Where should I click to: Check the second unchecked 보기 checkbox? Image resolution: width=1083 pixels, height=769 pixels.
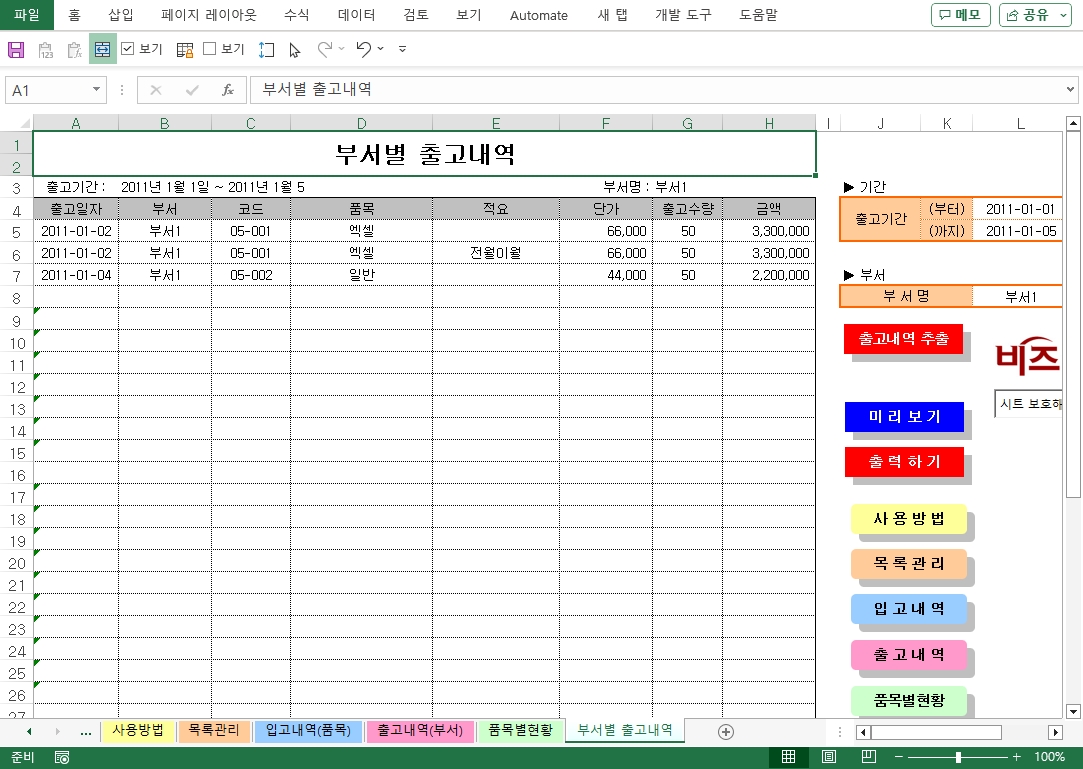click(x=210, y=49)
